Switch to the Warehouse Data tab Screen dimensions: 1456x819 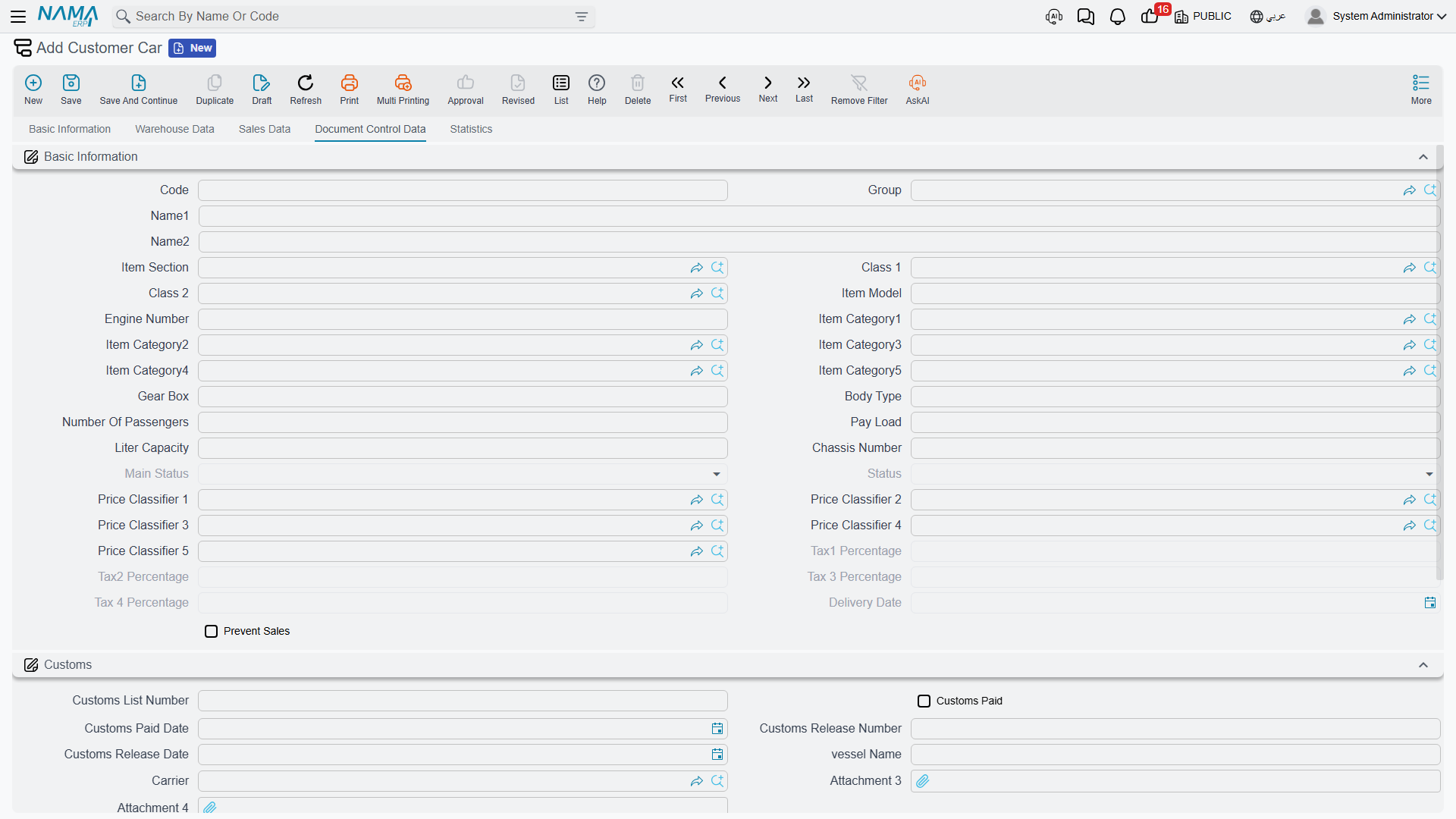tap(174, 130)
